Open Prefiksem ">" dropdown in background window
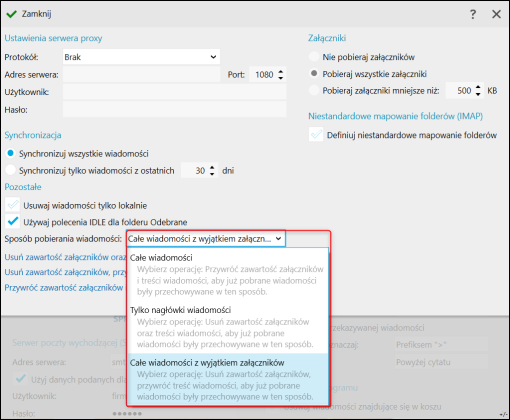510x420 pixels. (441, 344)
